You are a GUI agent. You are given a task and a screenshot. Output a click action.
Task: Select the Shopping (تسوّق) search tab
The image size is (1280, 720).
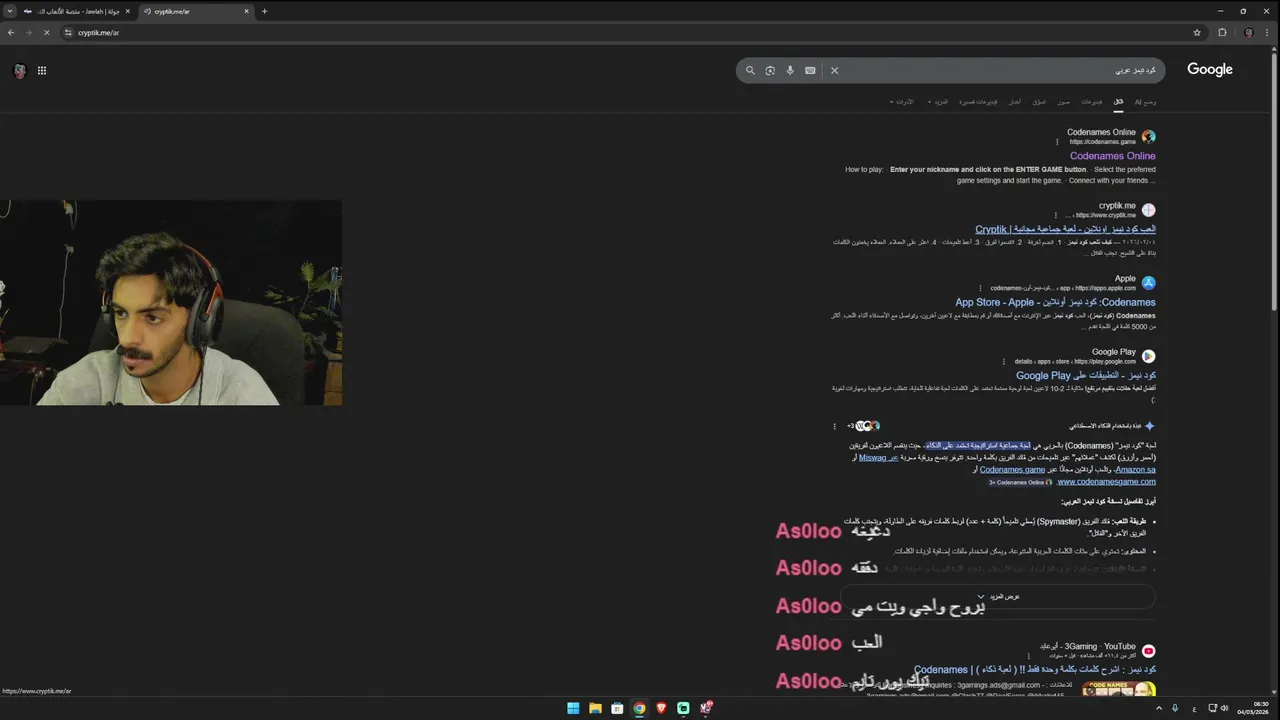click(1039, 101)
